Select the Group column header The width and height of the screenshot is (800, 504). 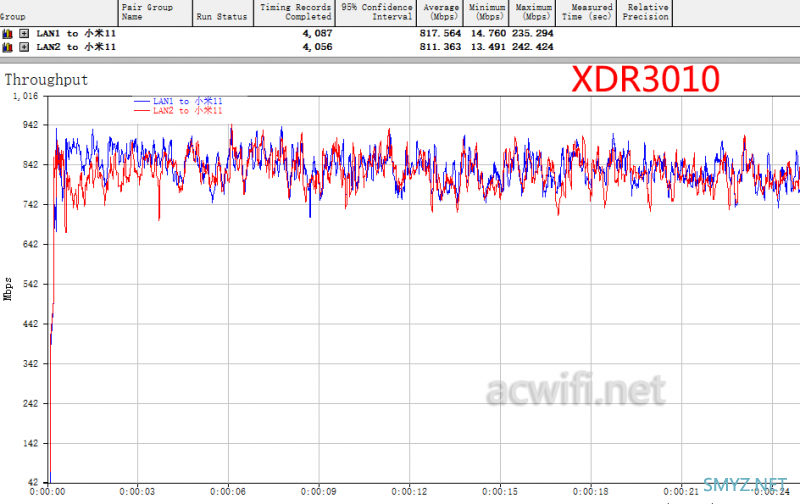58,13
